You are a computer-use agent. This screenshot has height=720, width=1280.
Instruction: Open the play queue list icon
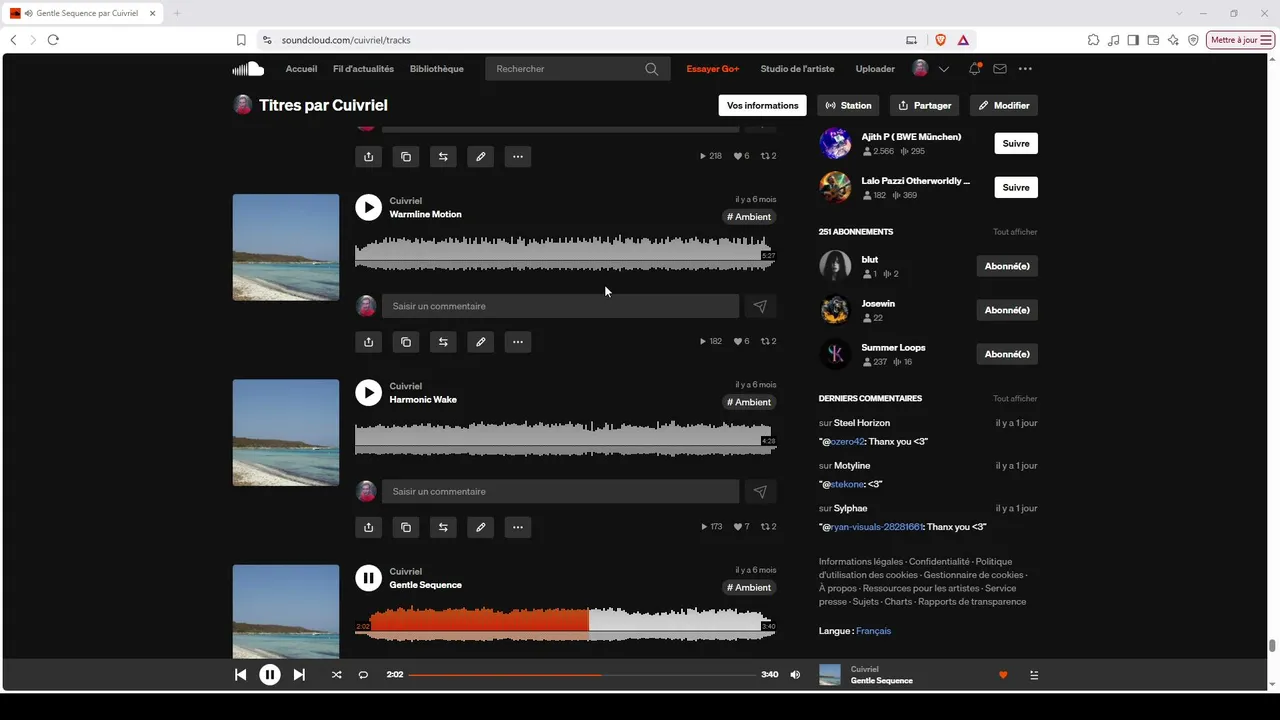pyautogui.click(x=1034, y=675)
